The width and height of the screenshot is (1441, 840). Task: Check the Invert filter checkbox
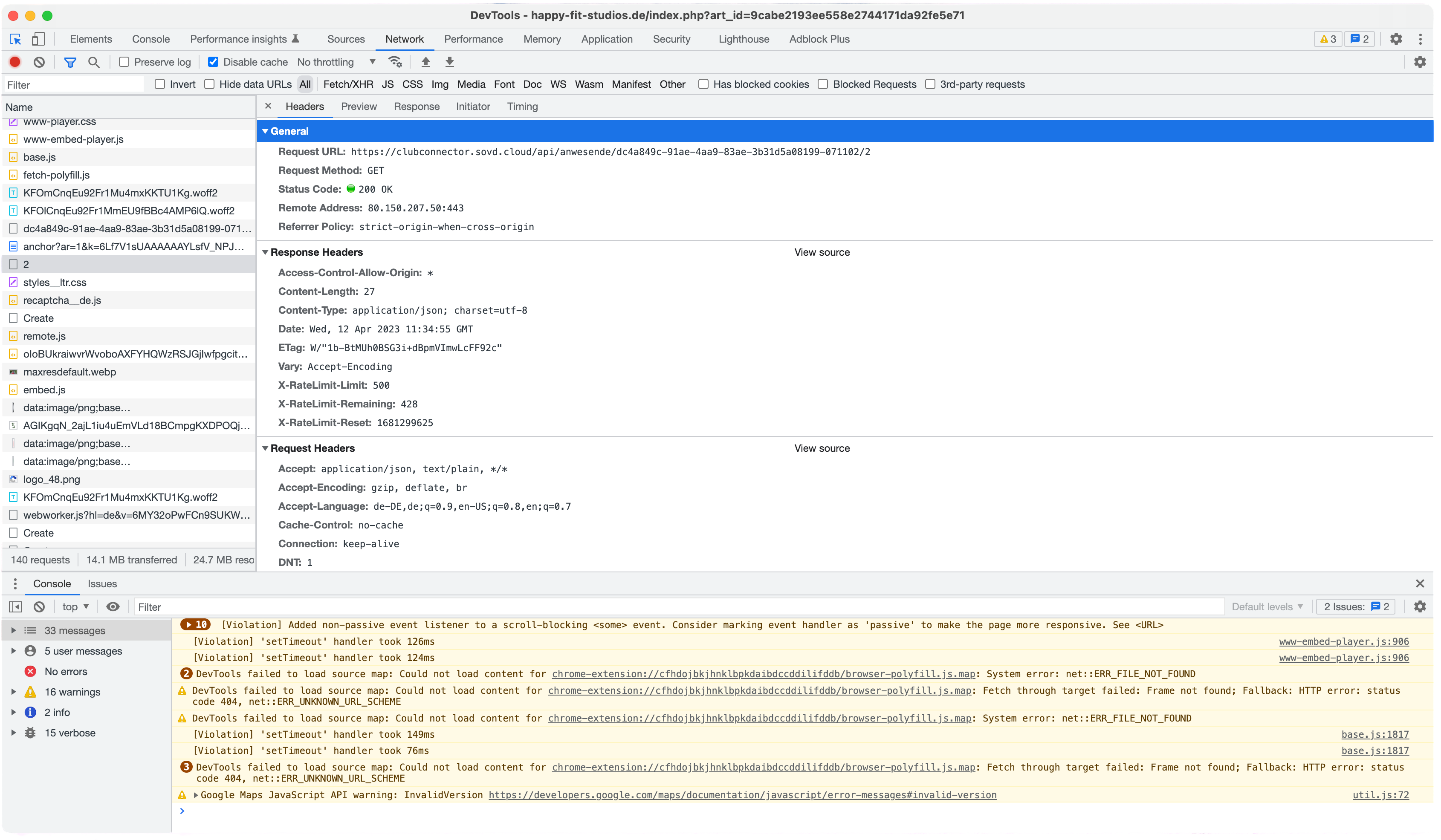160,84
